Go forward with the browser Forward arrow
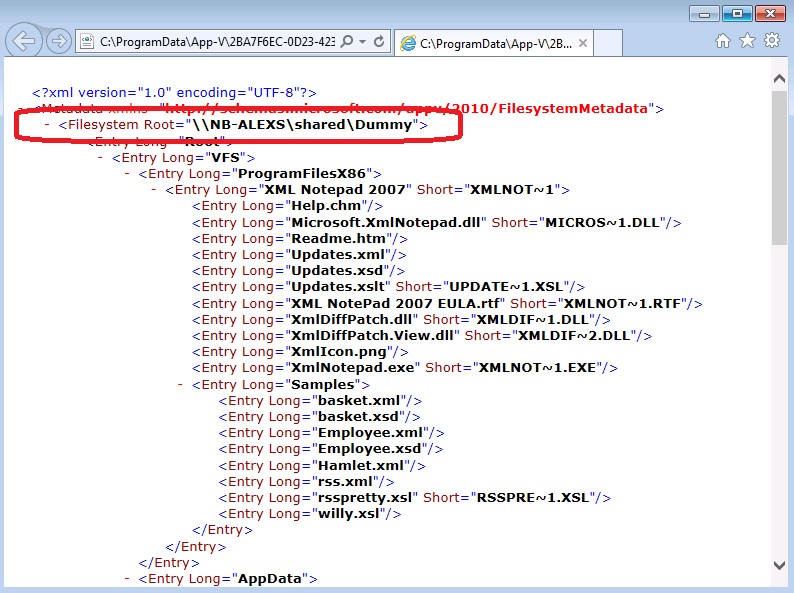This screenshot has width=794, height=593. tap(59, 41)
